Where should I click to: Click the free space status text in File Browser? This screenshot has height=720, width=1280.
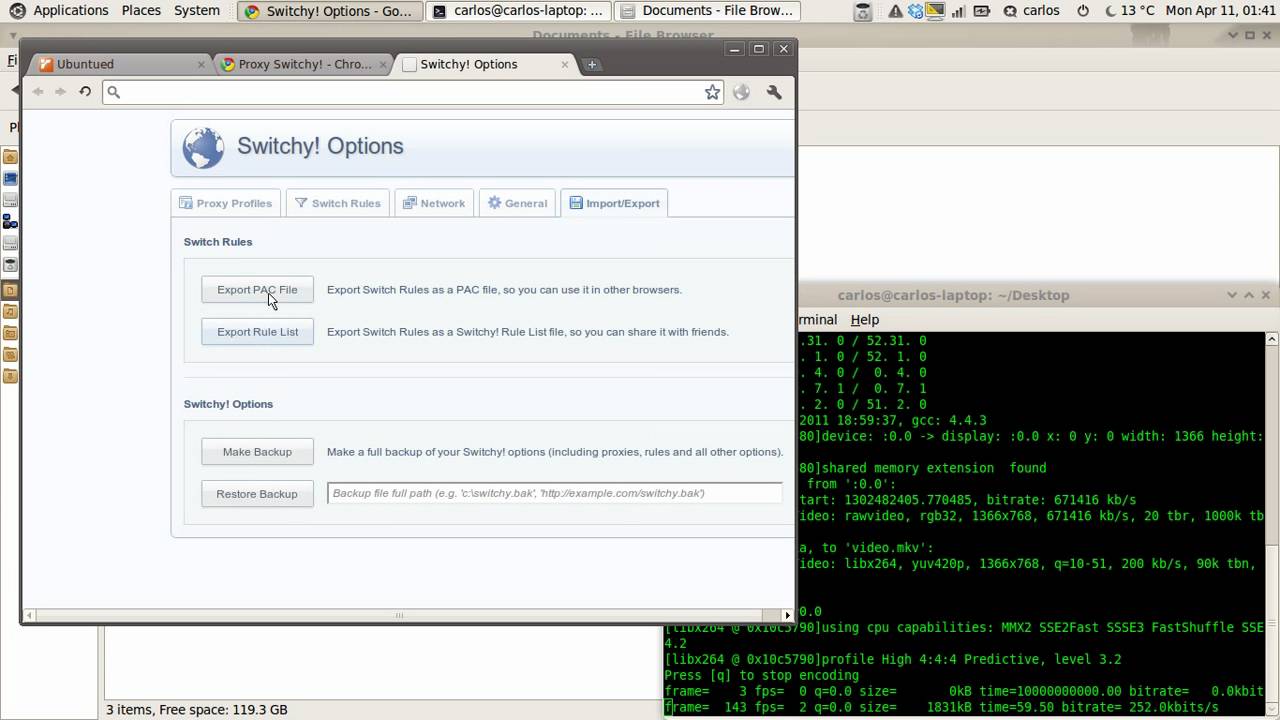point(197,709)
